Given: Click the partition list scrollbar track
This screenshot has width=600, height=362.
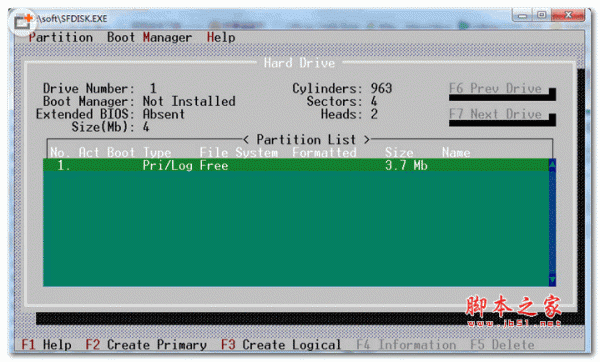Looking at the screenshot, I should (x=552, y=222).
